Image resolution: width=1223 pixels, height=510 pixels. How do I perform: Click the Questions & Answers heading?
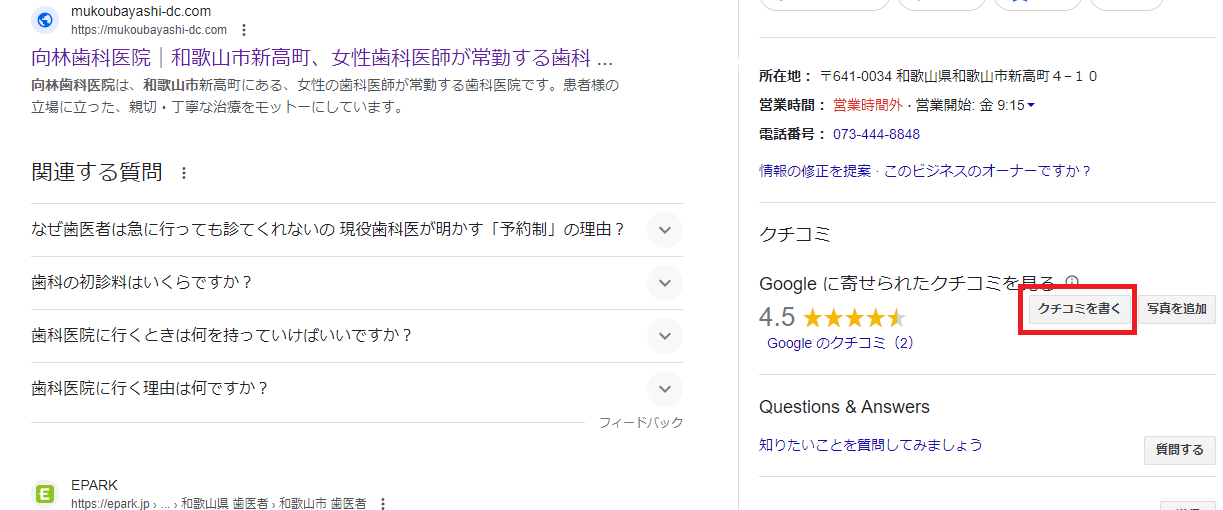(x=844, y=407)
